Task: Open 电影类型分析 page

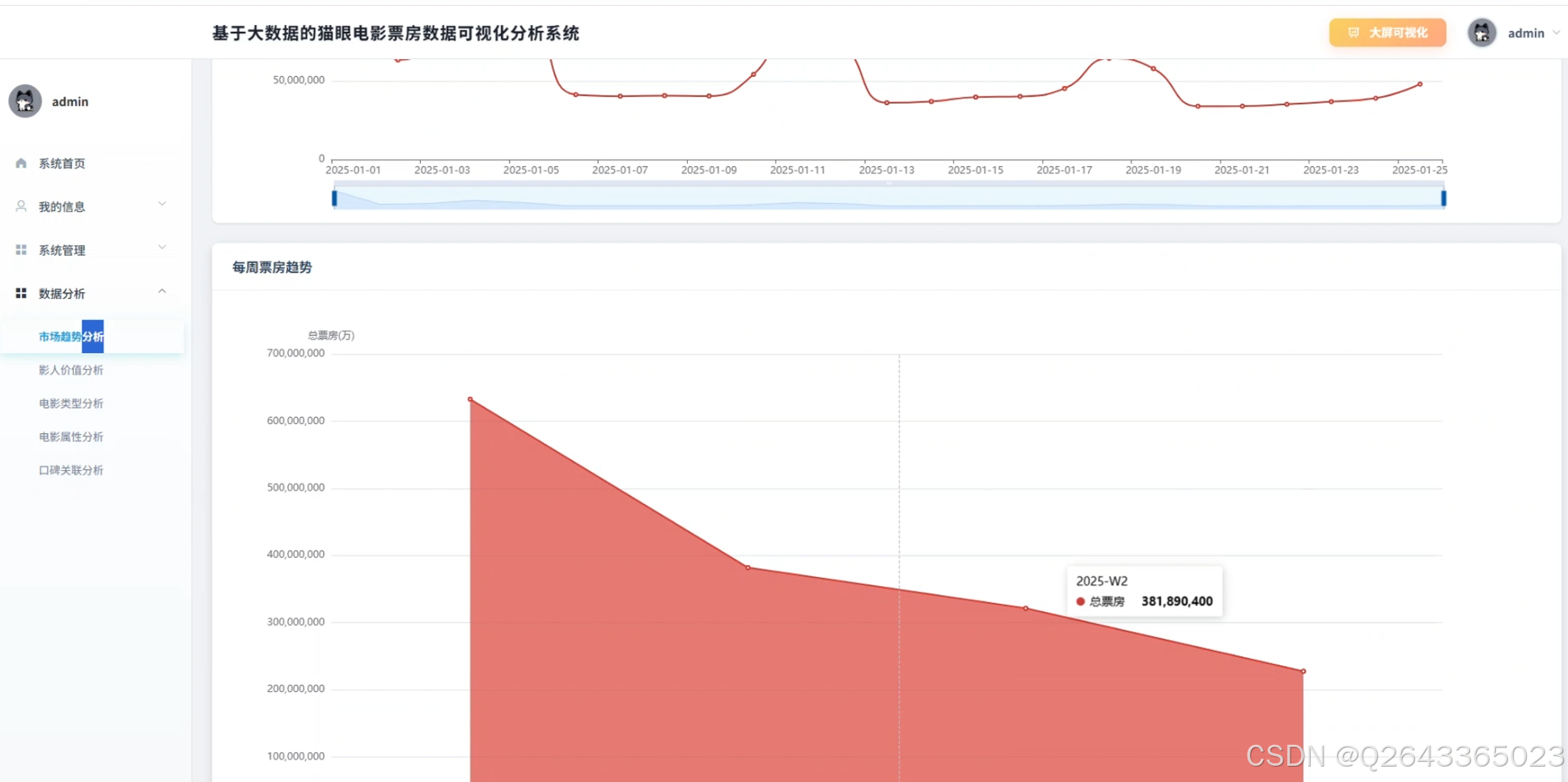Action: point(71,403)
